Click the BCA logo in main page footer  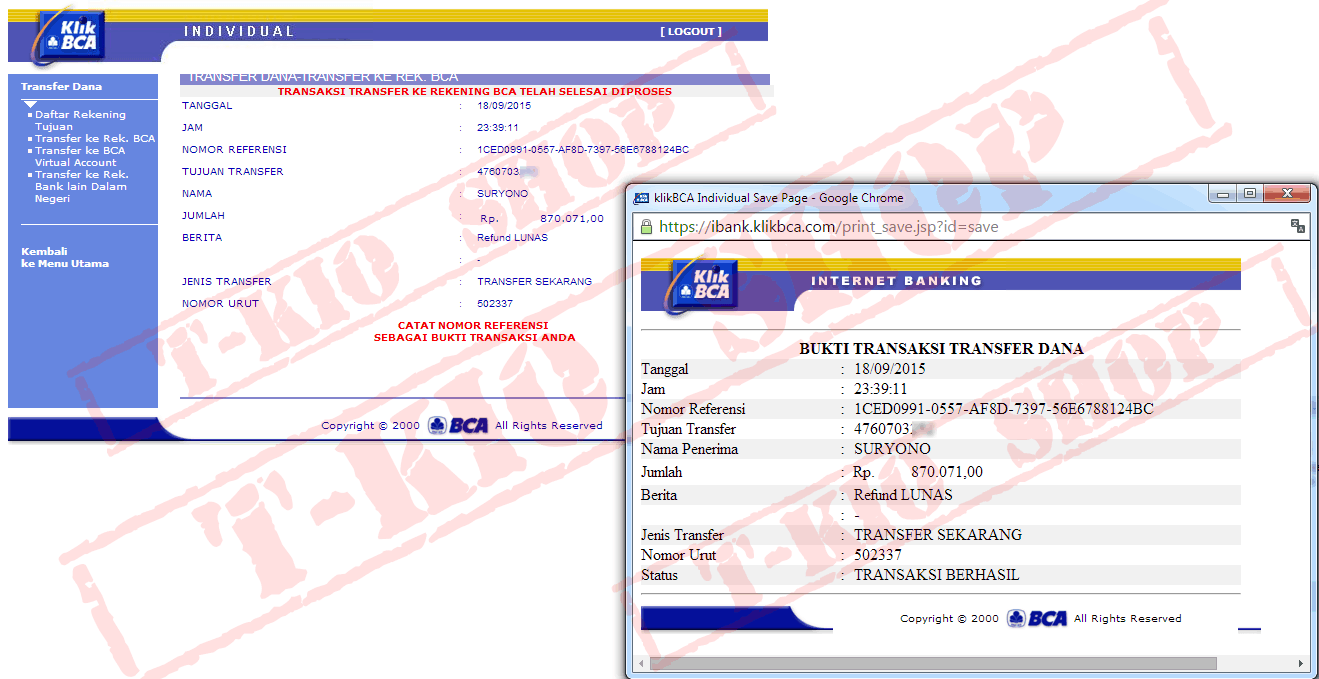[458, 425]
